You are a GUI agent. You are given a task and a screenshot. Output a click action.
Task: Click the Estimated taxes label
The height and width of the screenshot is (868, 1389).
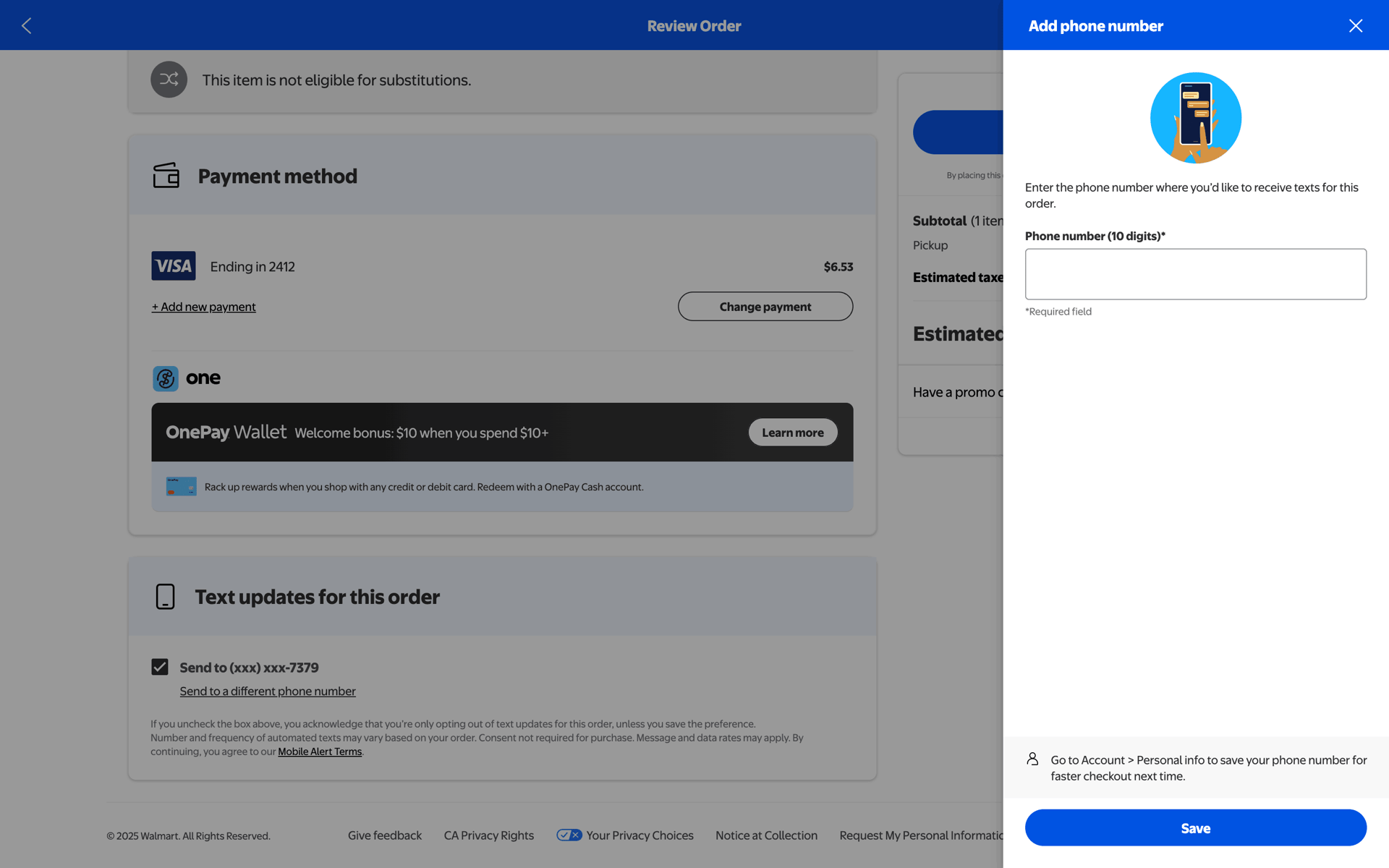click(x=958, y=277)
